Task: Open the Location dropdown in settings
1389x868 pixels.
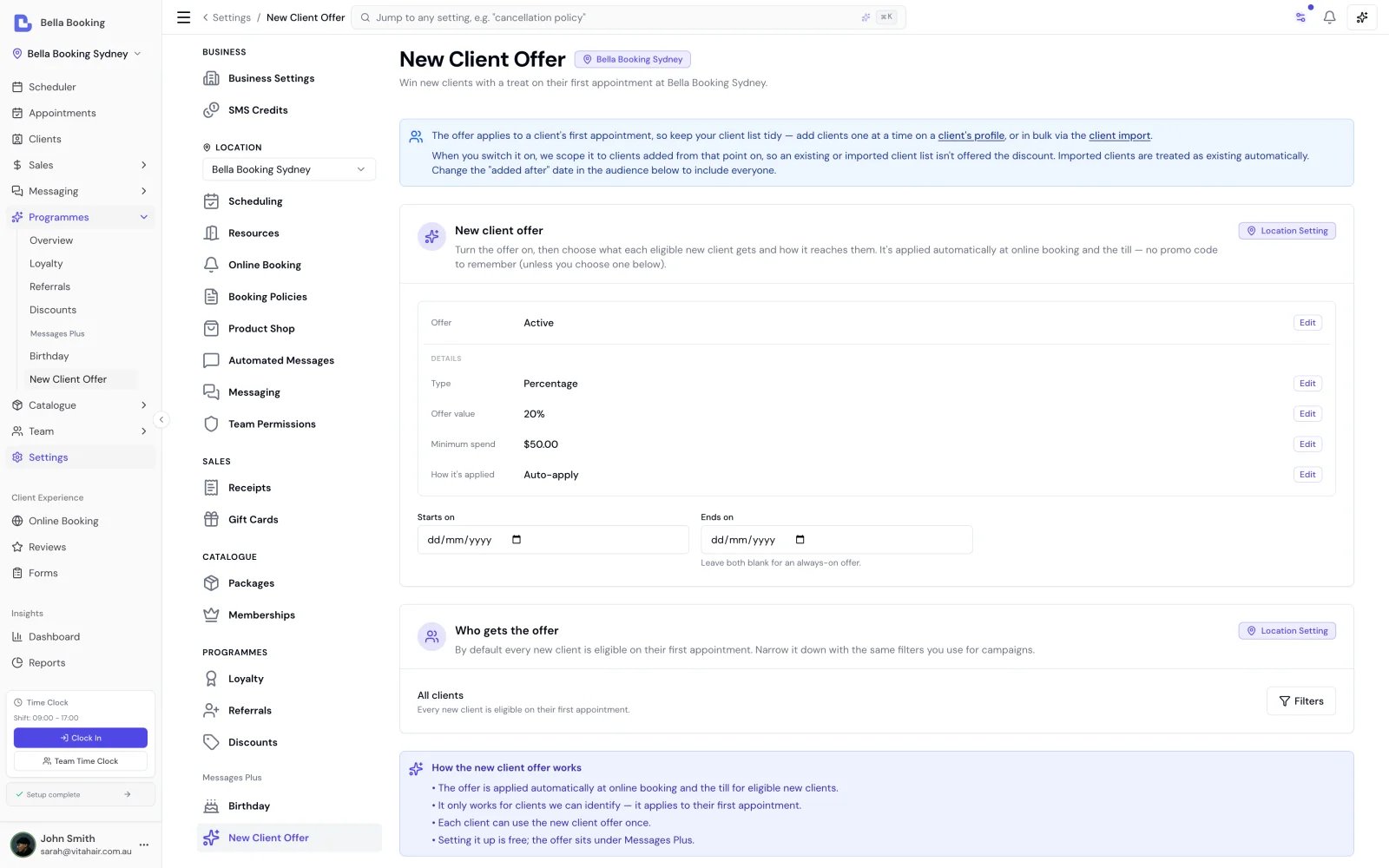Action: [289, 169]
